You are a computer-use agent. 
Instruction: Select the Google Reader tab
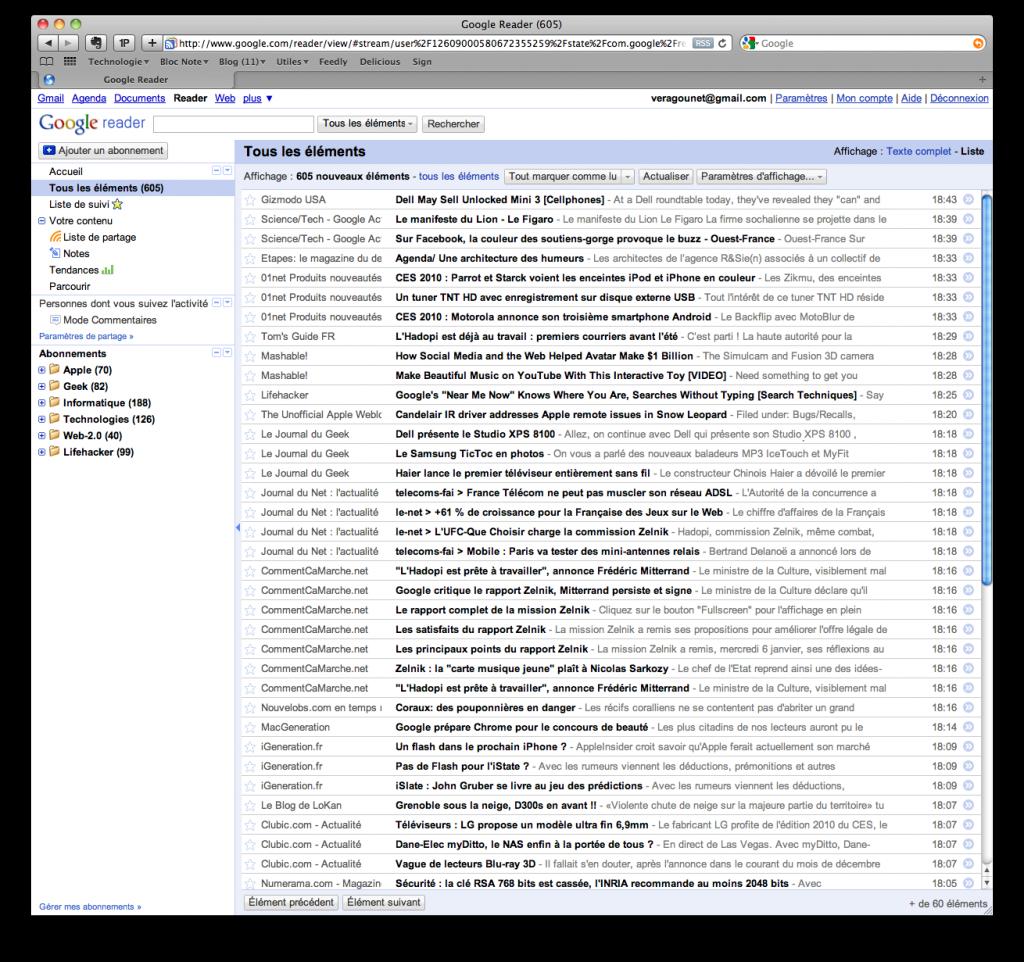(x=135, y=80)
